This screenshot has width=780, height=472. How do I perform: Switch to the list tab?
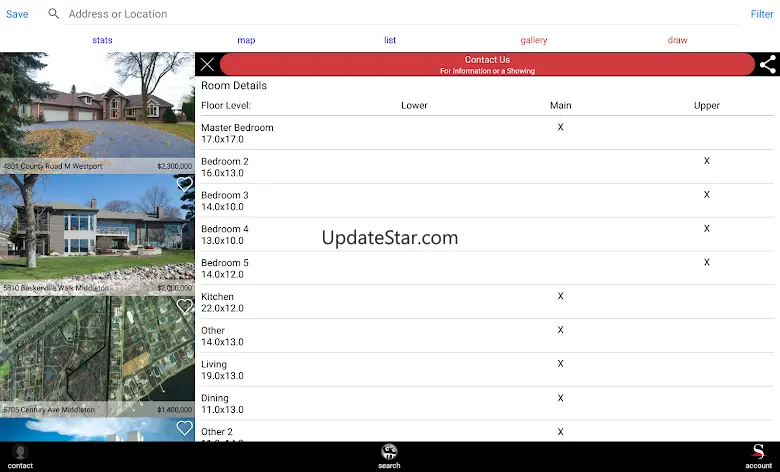point(390,40)
